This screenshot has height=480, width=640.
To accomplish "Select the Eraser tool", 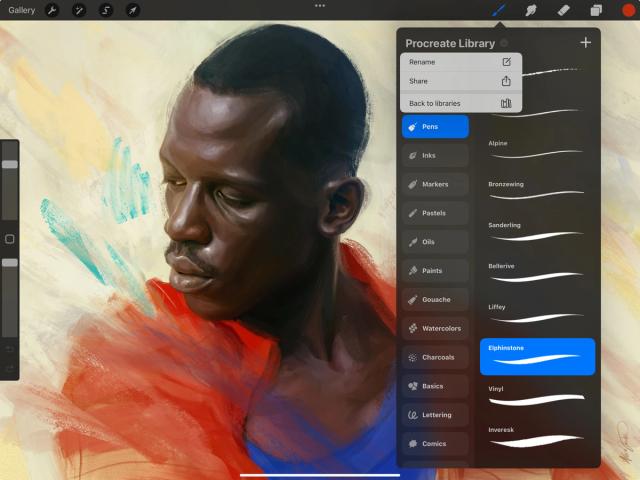I will point(563,10).
